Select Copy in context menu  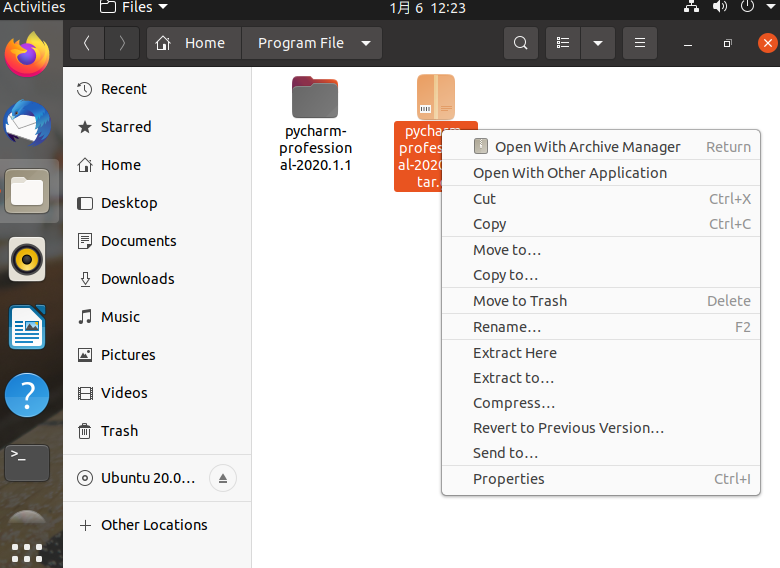tap(601, 224)
